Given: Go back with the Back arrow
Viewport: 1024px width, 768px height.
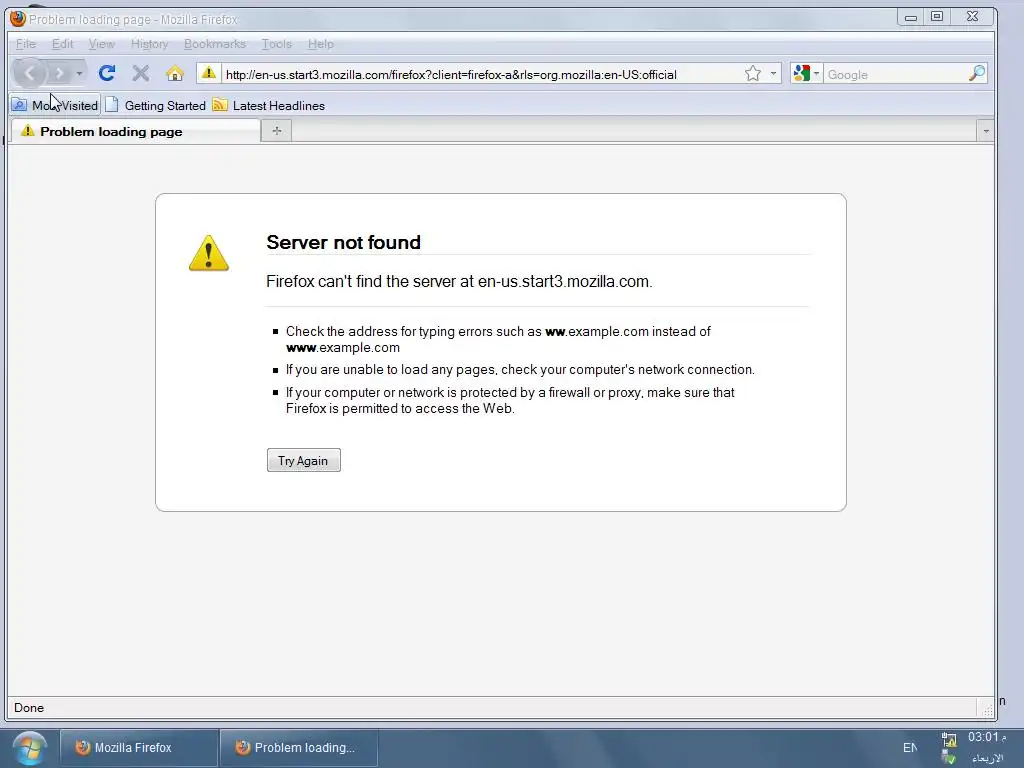Looking at the screenshot, I should [29, 73].
